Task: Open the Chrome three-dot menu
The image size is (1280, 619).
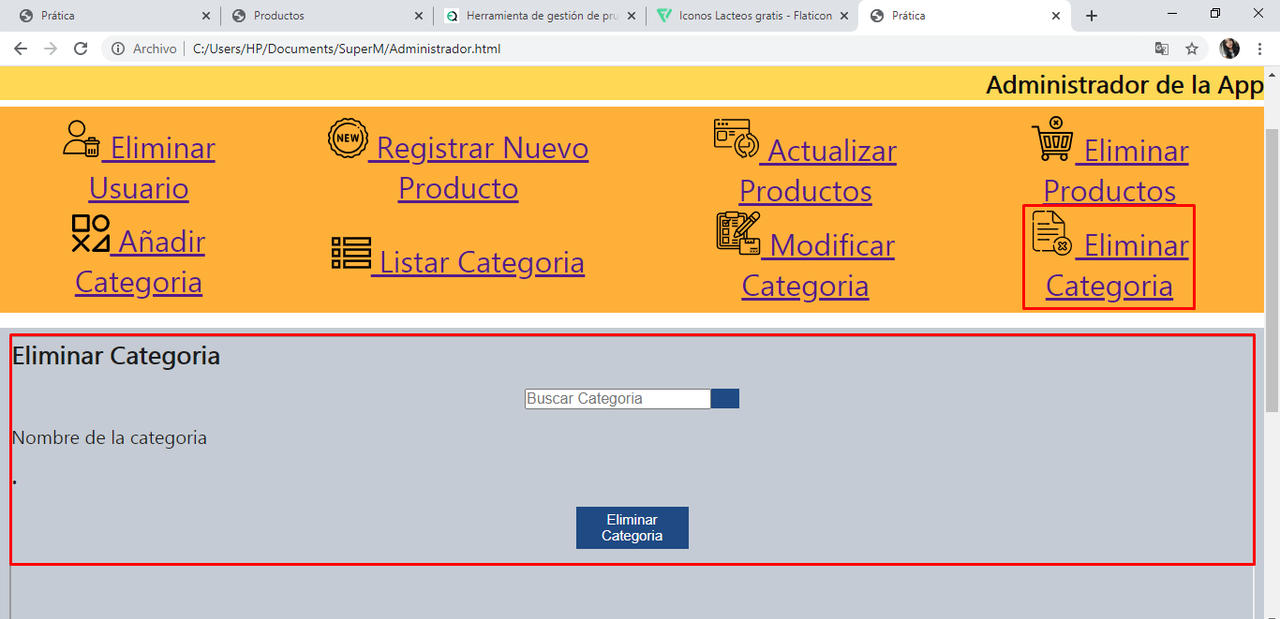Action: click(x=1259, y=49)
